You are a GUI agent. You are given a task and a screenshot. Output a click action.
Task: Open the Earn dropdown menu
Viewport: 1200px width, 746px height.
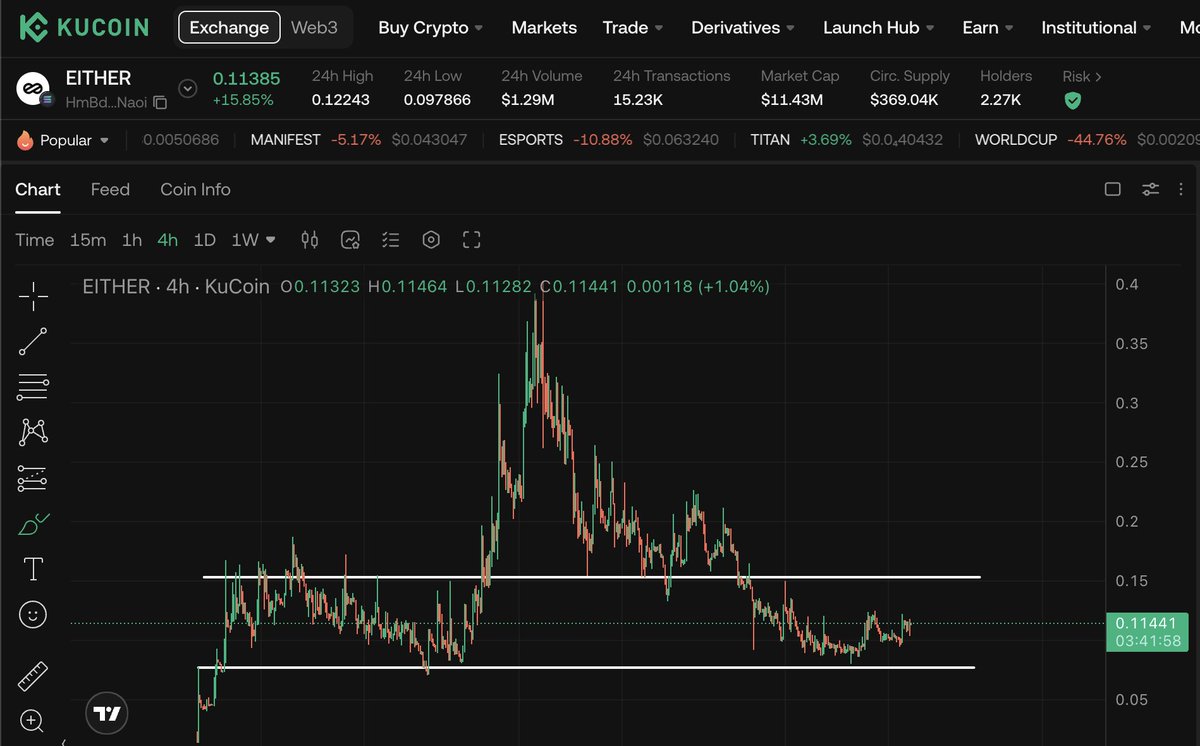(x=988, y=28)
